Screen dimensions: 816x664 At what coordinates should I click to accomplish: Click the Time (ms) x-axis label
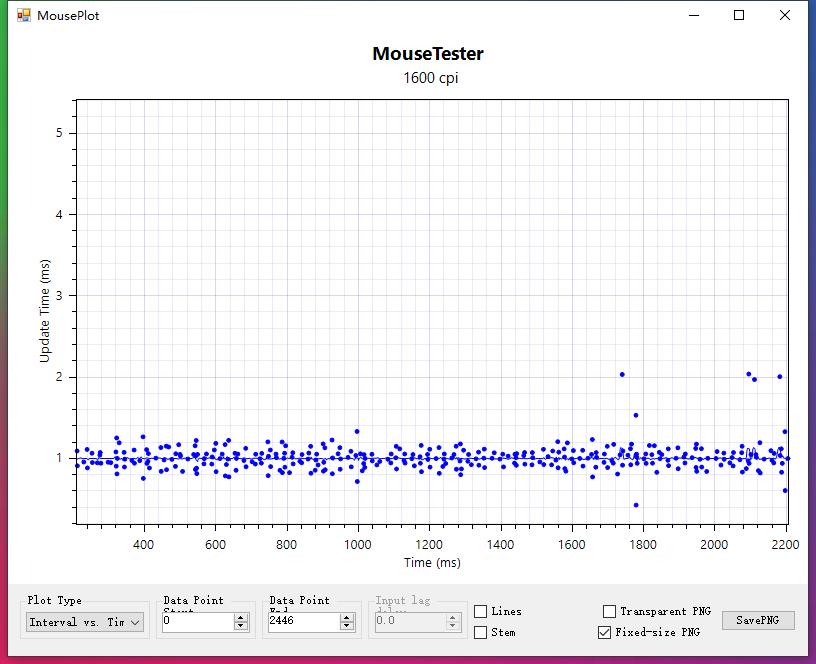pyautogui.click(x=432, y=562)
